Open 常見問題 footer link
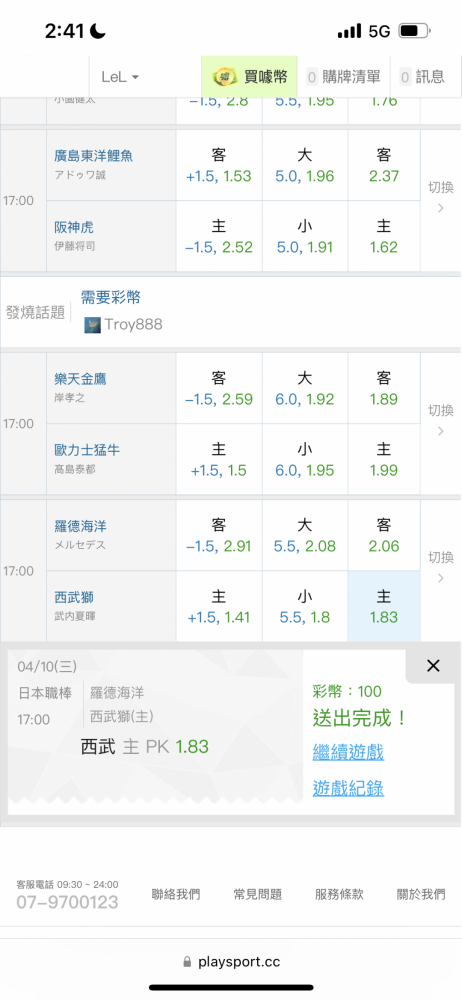This screenshot has width=462, height=1000. click(x=258, y=894)
